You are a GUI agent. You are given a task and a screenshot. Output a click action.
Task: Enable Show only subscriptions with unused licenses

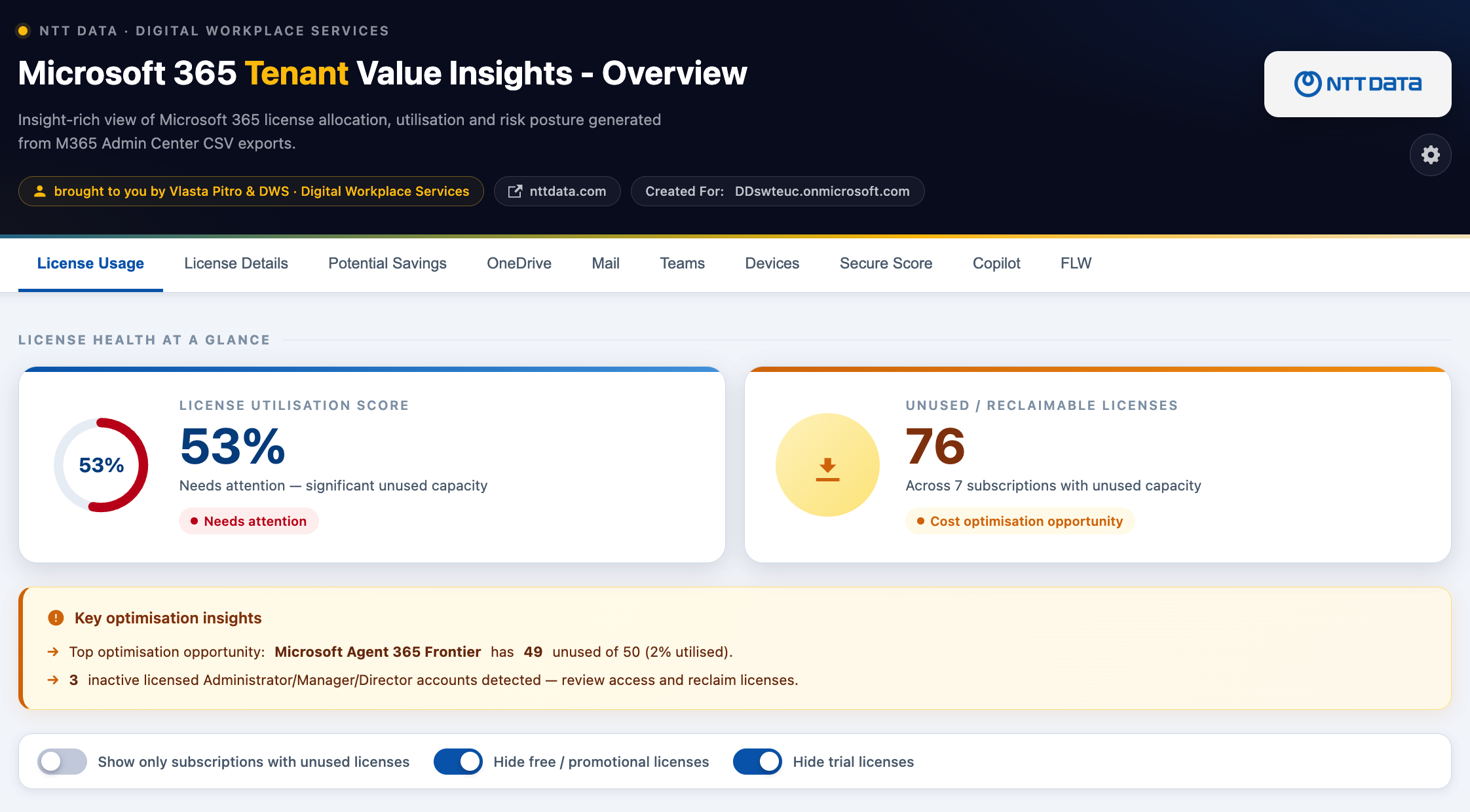(62, 762)
